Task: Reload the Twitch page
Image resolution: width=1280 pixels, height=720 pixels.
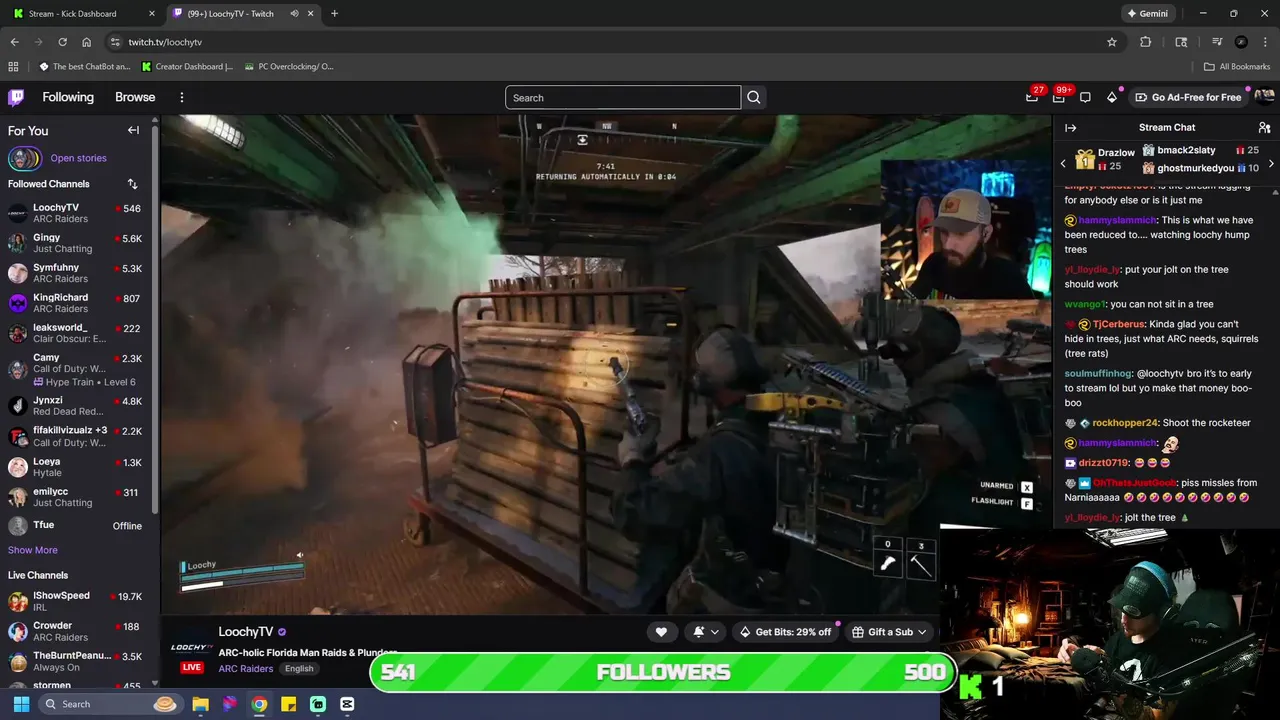Action: point(62,42)
